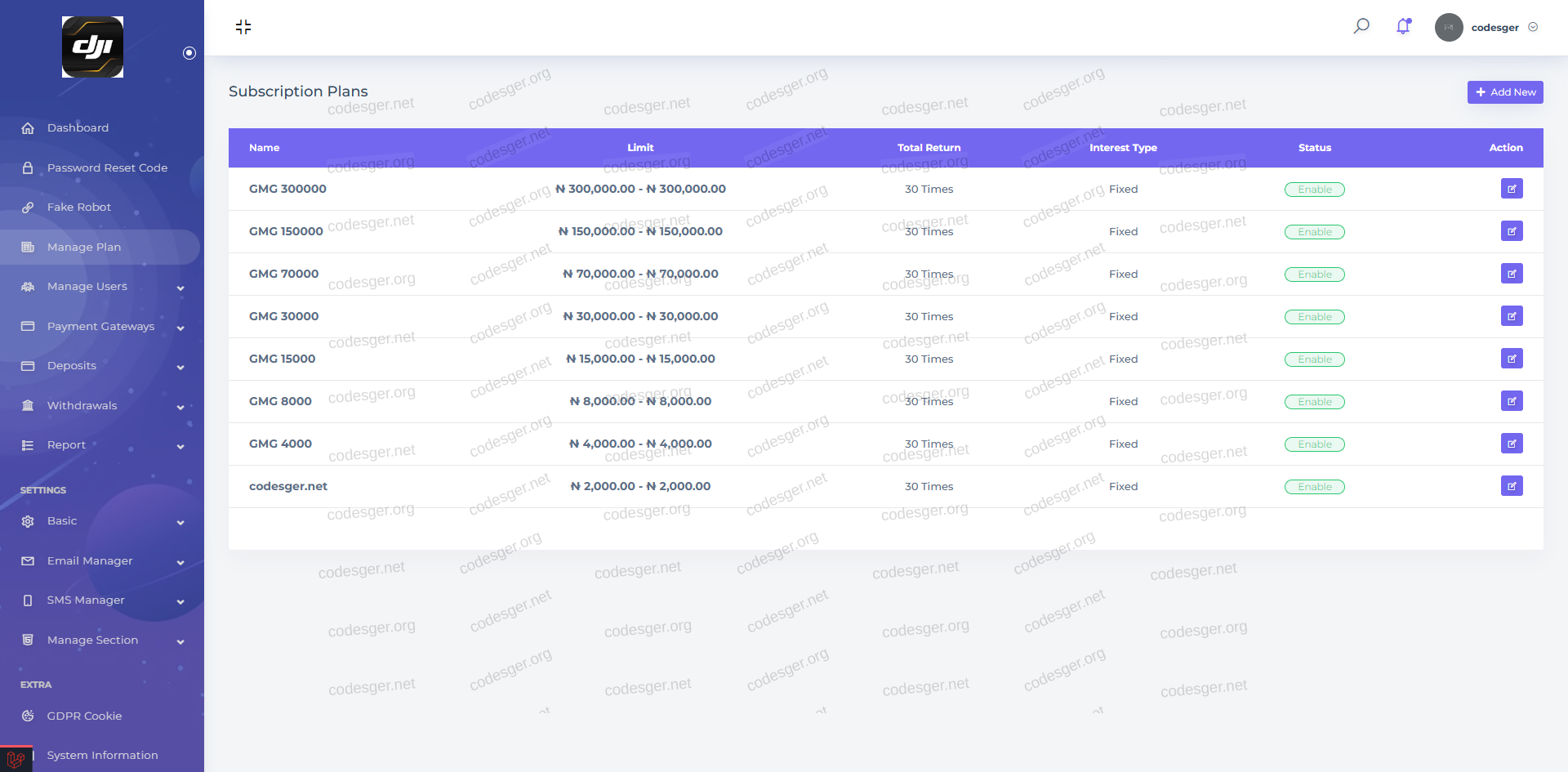This screenshot has width=1568, height=772.
Task: Edit the GMG 300000 plan
Action: (1511, 189)
